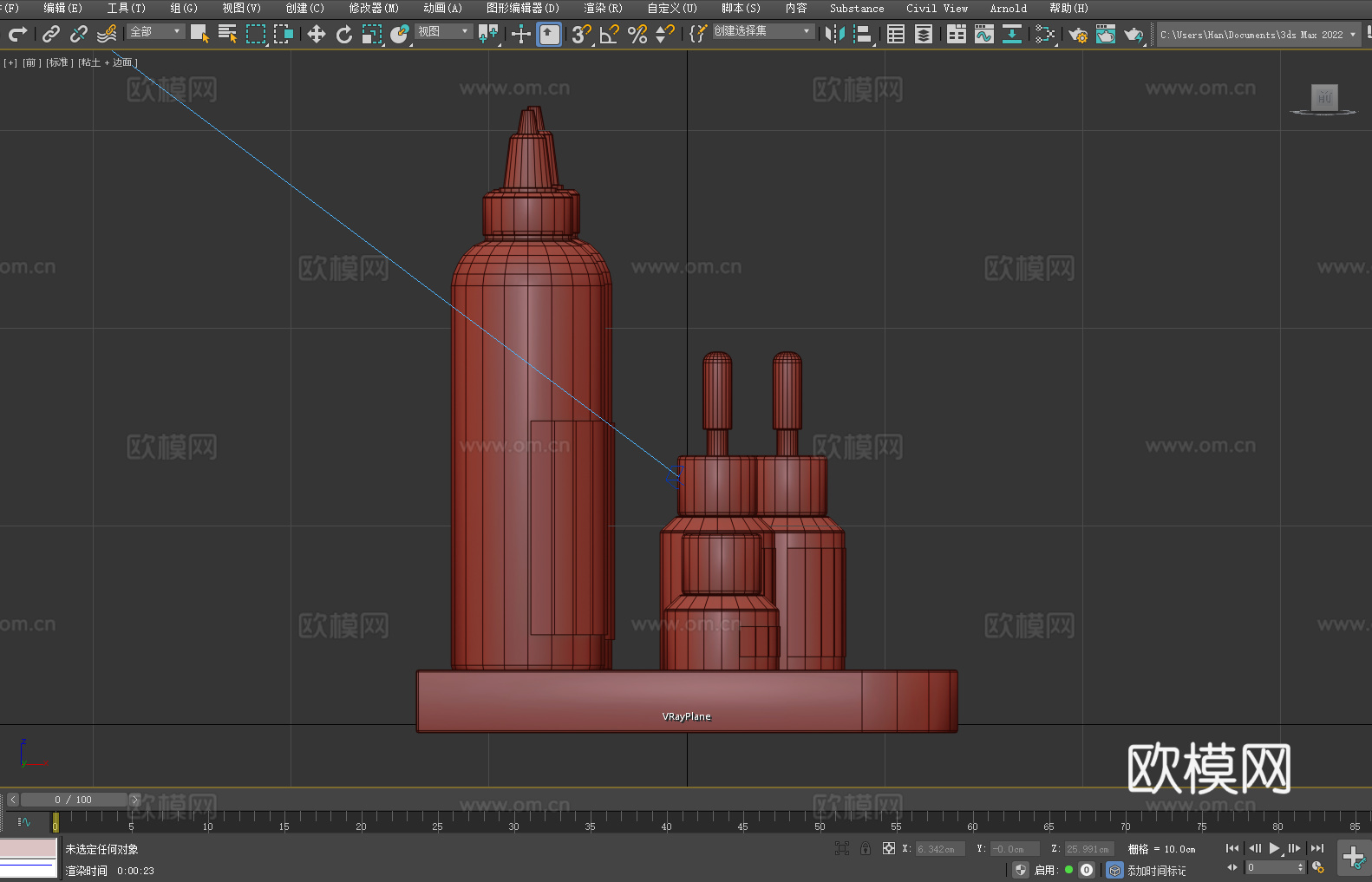Image resolution: width=1372 pixels, height=882 pixels.
Task: Toggle the Scene Explorer
Action: (896, 34)
